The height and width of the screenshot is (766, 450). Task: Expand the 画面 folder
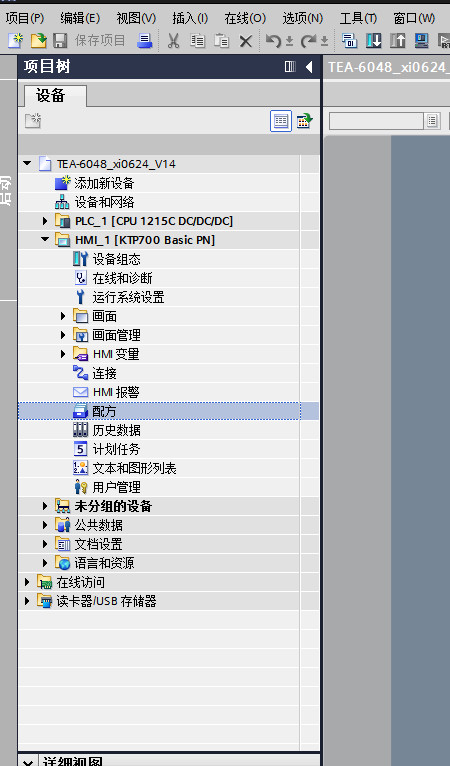tap(63, 316)
